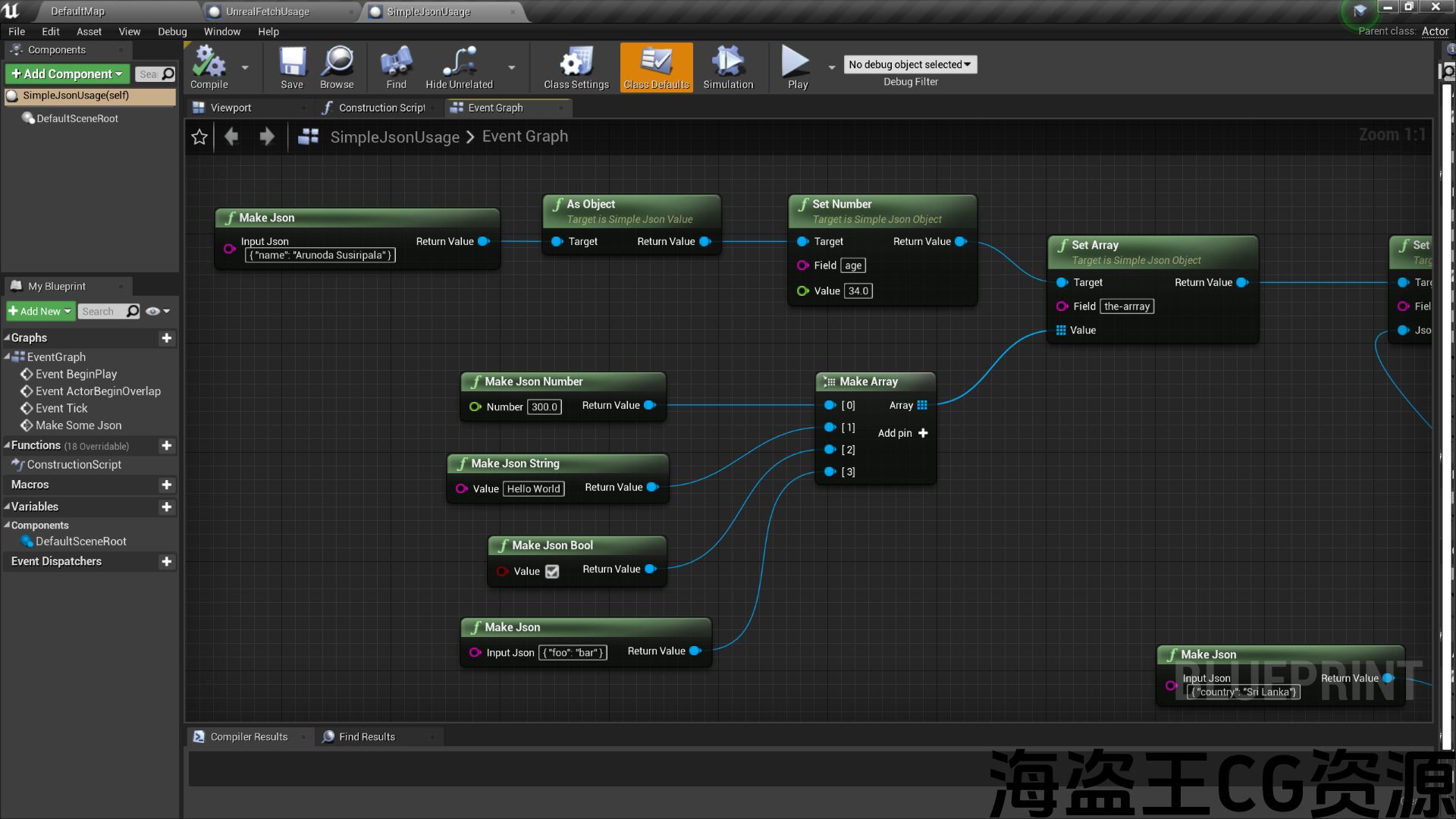Switch to the Construction Script tab

point(379,108)
